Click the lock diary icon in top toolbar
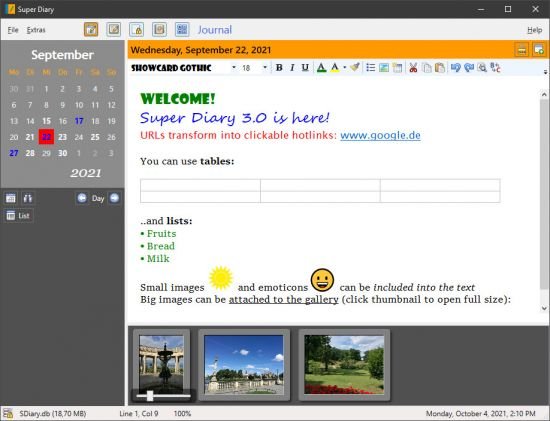The height and width of the screenshot is (421, 550). 136,30
